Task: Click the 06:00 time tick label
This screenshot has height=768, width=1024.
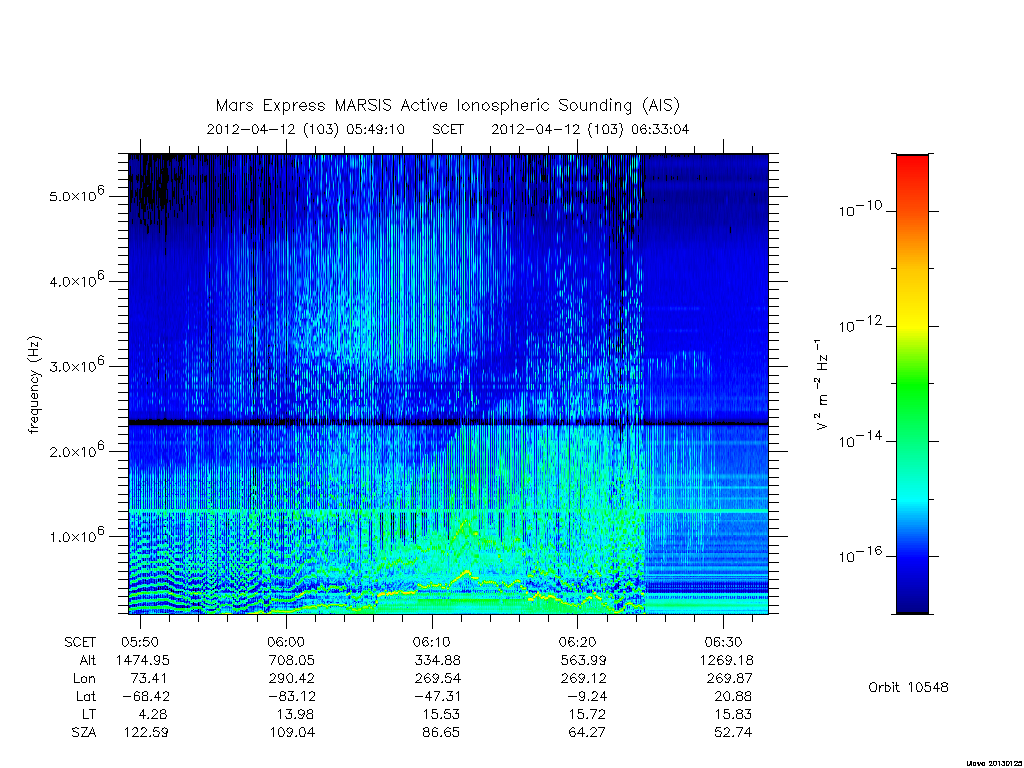Action: (286, 642)
